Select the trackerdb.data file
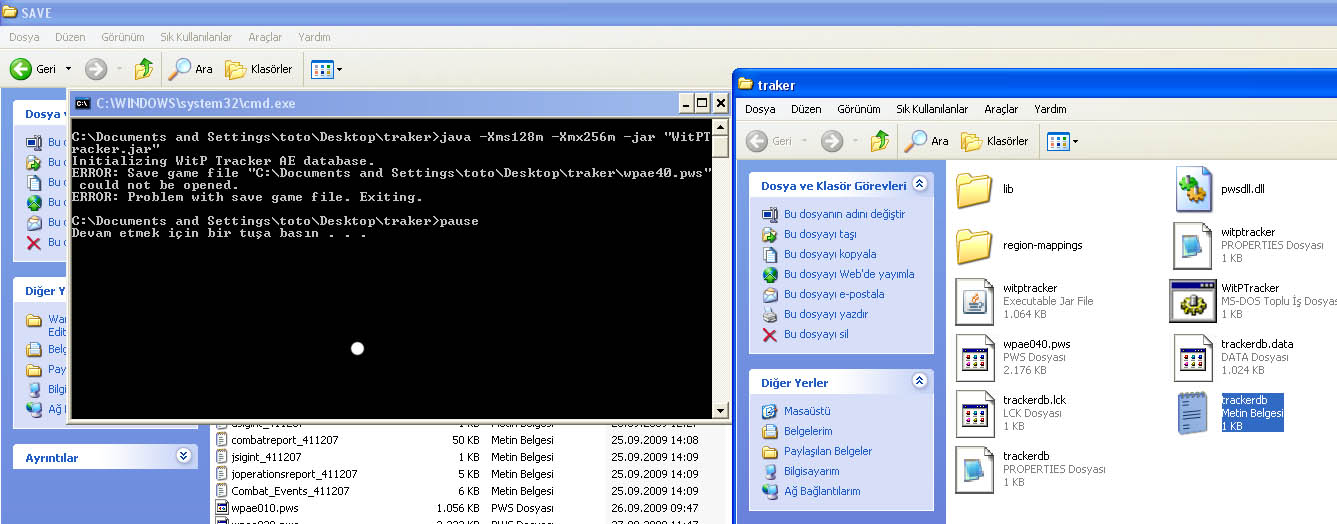The width and height of the screenshot is (1337, 524). (x=1192, y=358)
